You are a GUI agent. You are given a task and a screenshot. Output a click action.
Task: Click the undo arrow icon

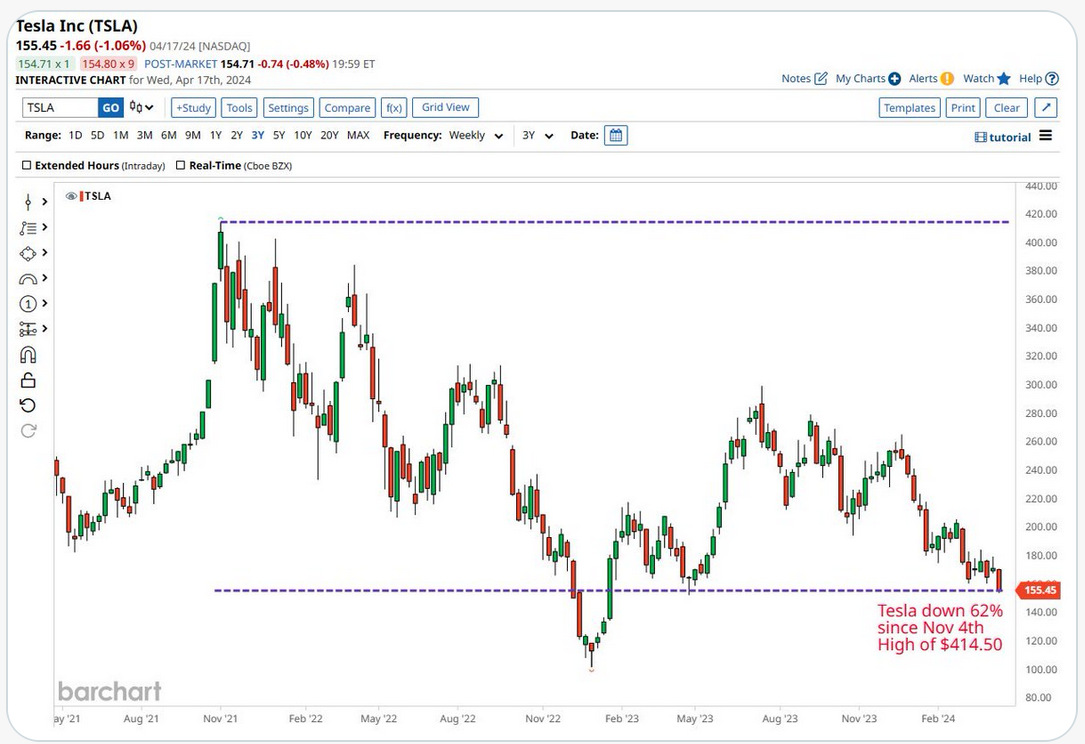(28, 406)
